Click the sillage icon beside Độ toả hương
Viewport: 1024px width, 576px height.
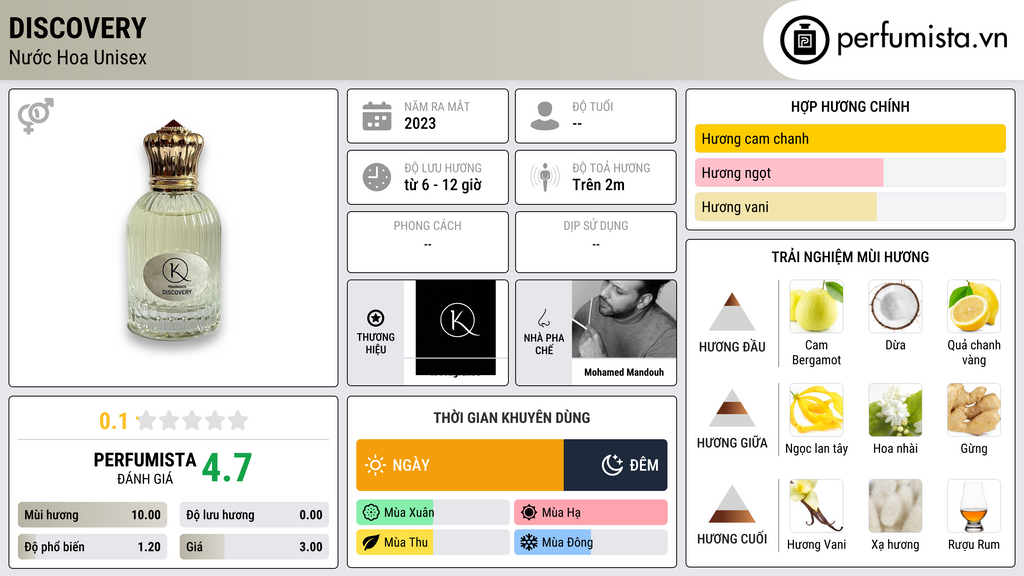tap(545, 177)
